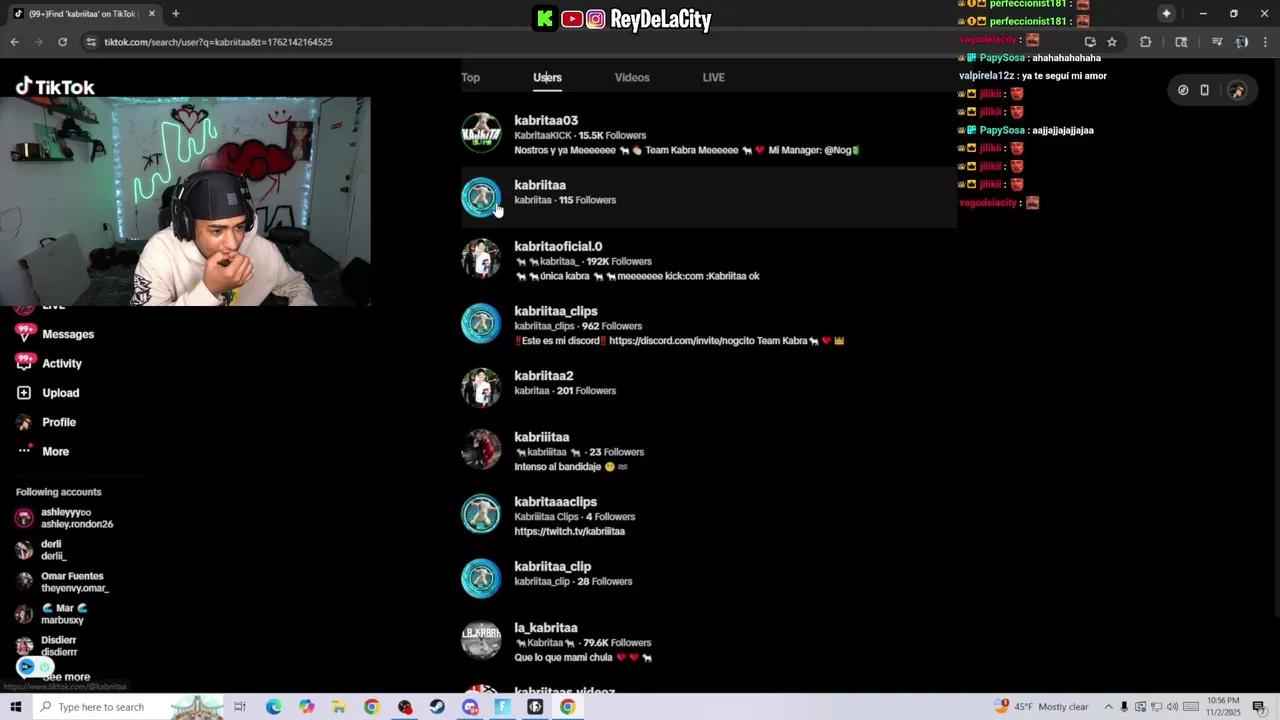
Task: Open ashley.rondon26 following account
Action: [x=64, y=518]
